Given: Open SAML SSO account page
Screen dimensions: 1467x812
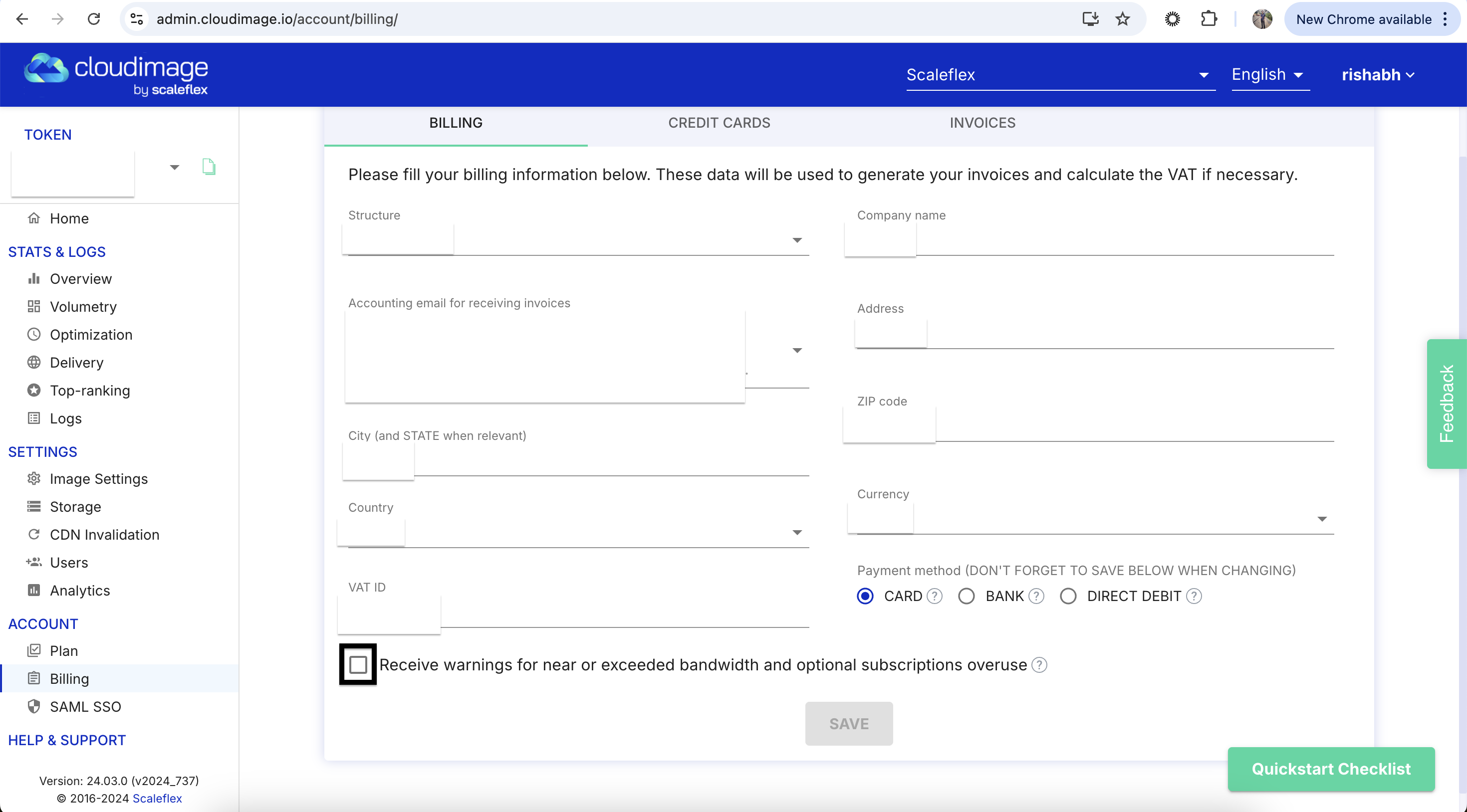Looking at the screenshot, I should (85, 707).
